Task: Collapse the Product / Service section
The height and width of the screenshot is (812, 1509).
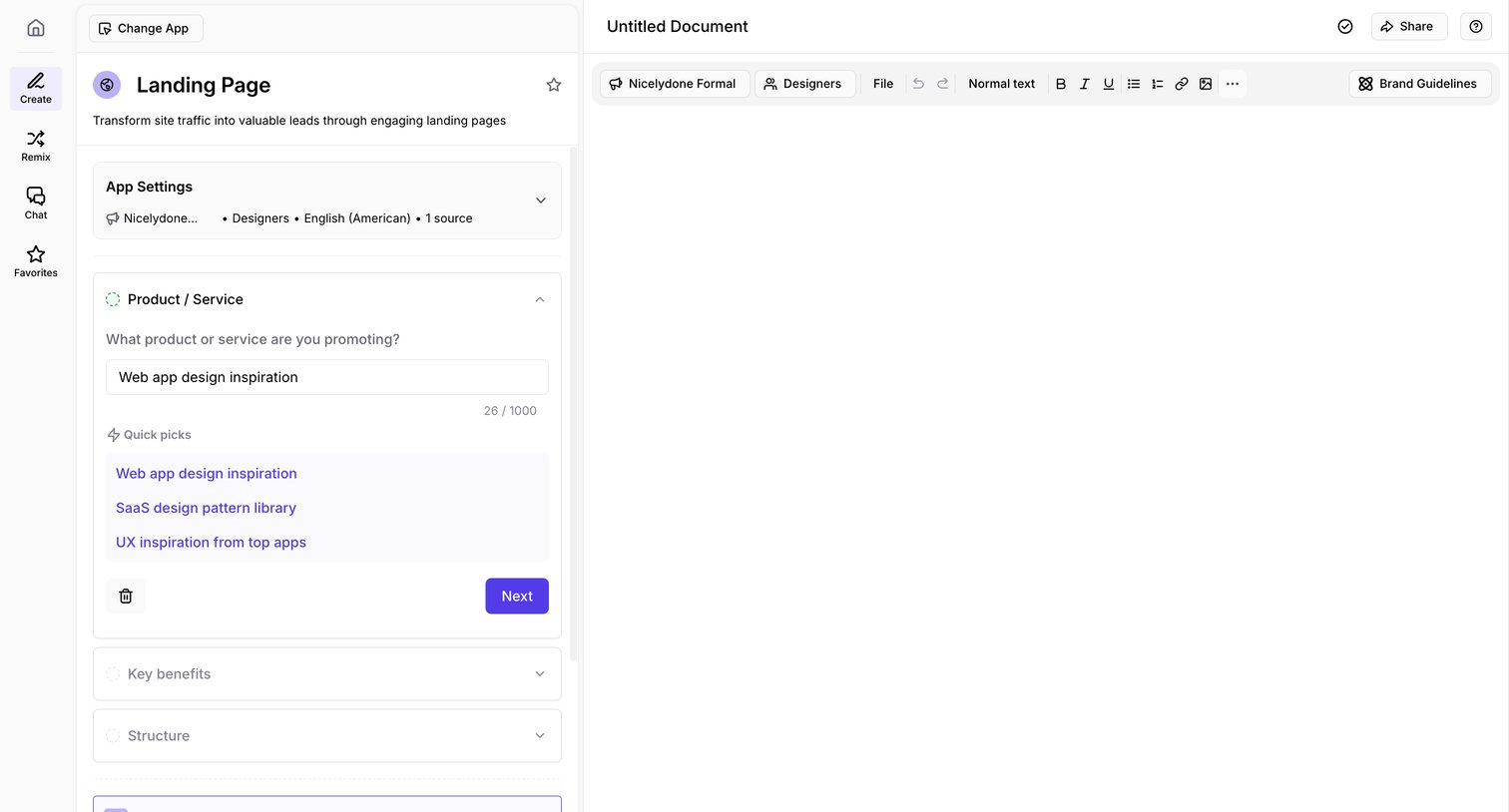Action: click(x=540, y=299)
